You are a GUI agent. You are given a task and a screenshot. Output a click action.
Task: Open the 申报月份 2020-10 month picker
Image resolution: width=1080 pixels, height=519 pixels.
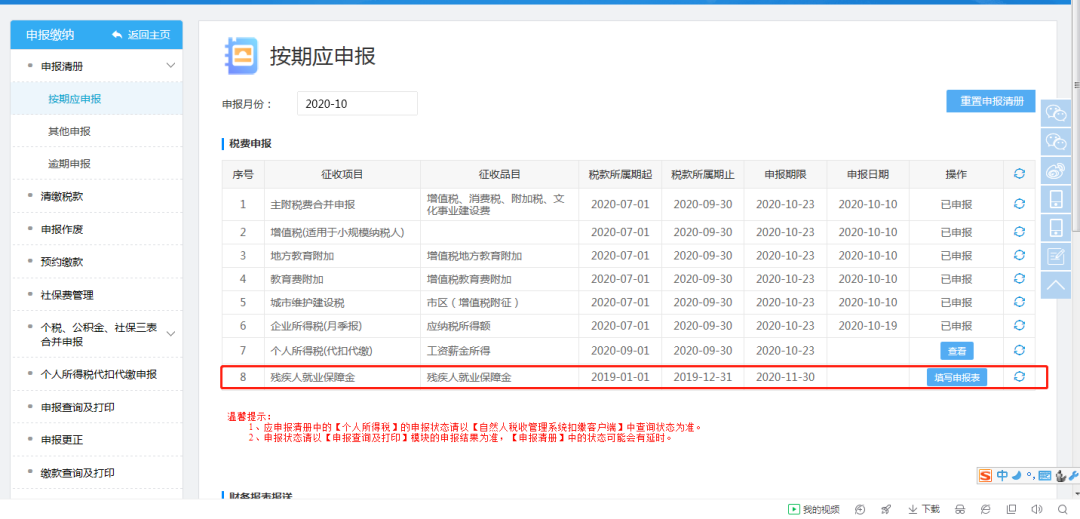click(357, 104)
